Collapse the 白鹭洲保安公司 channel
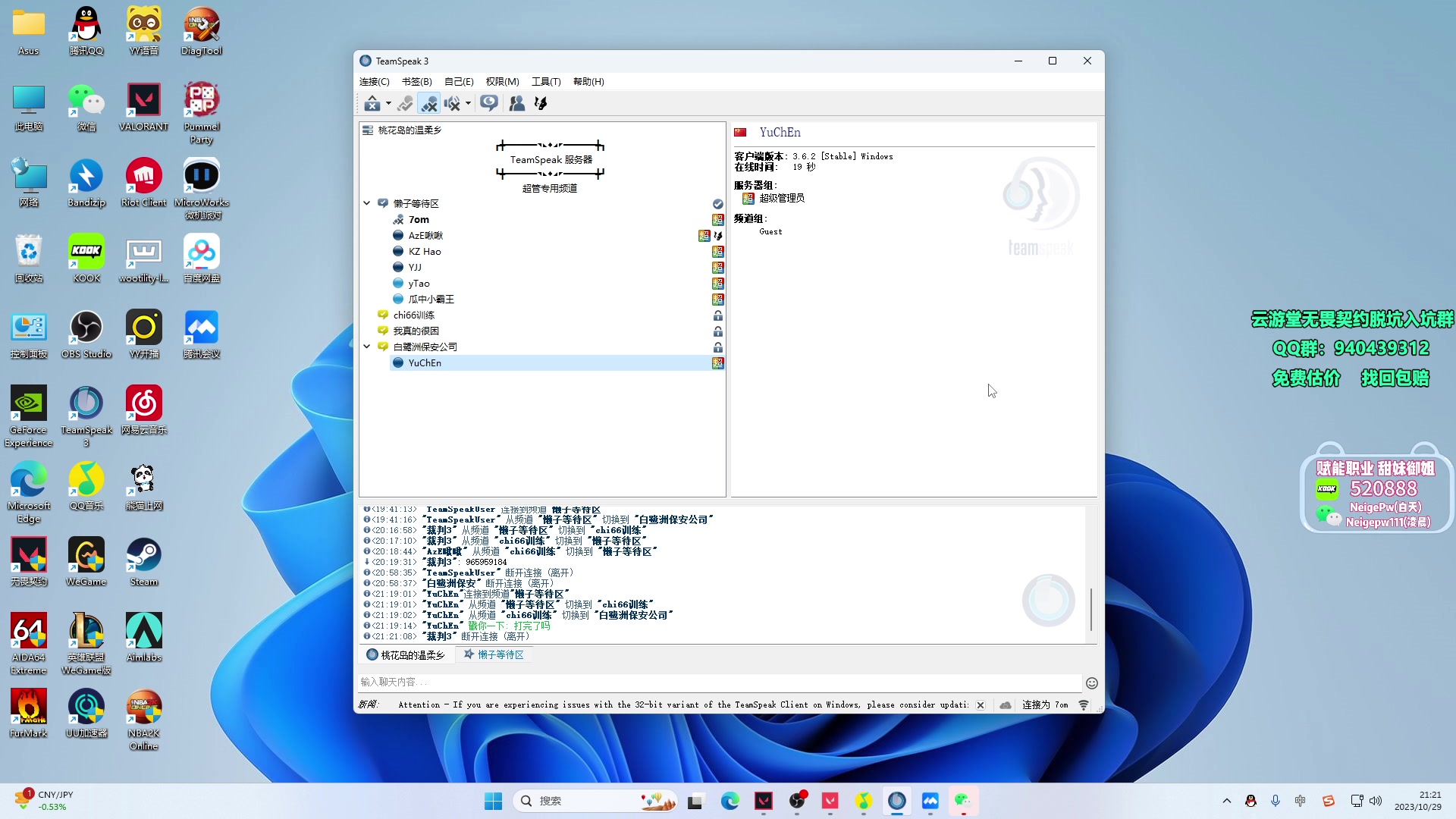The width and height of the screenshot is (1456, 819). [x=367, y=347]
